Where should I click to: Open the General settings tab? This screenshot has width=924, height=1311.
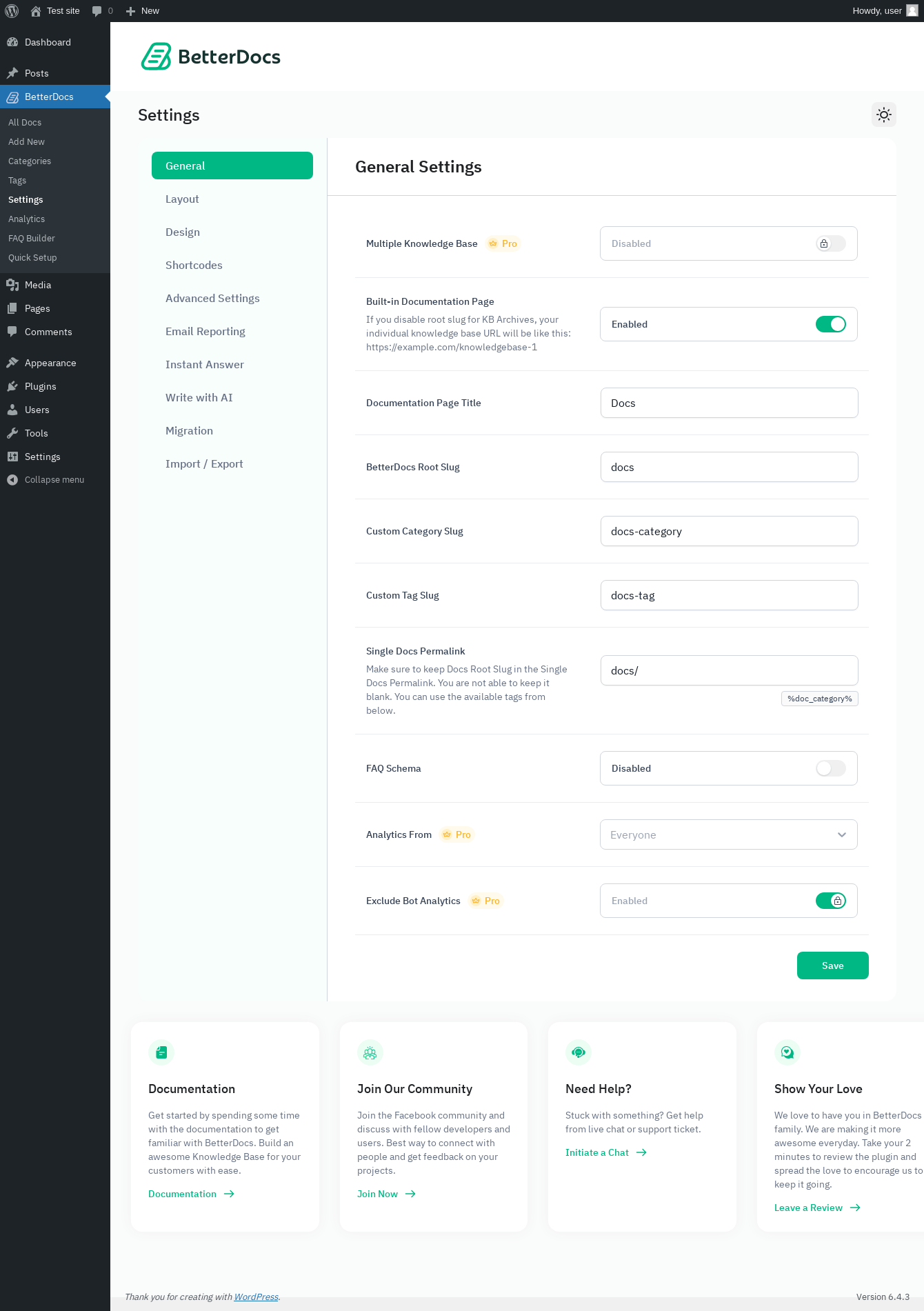point(232,166)
